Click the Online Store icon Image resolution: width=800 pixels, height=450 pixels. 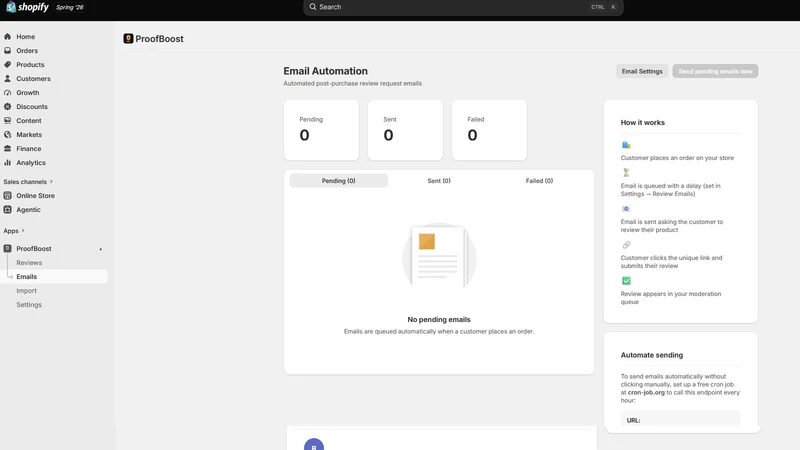tap(8, 196)
